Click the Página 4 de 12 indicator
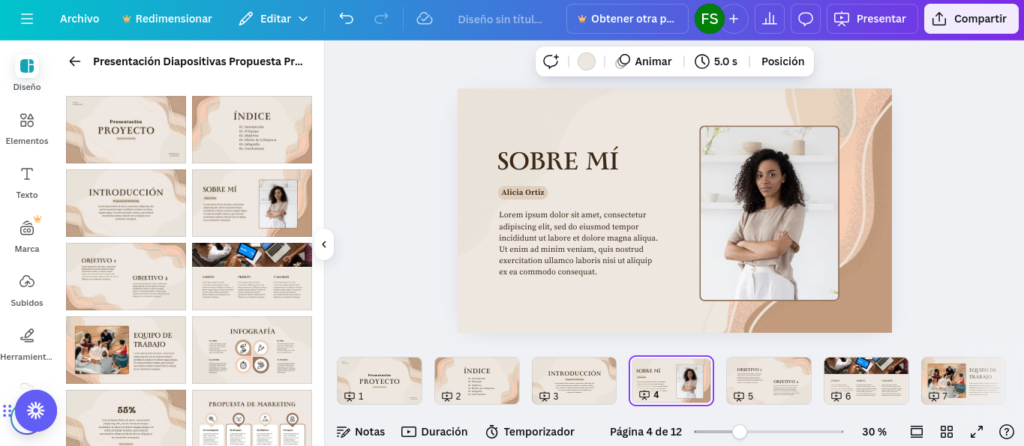The height and width of the screenshot is (446, 1024). pyautogui.click(x=646, y=432)
